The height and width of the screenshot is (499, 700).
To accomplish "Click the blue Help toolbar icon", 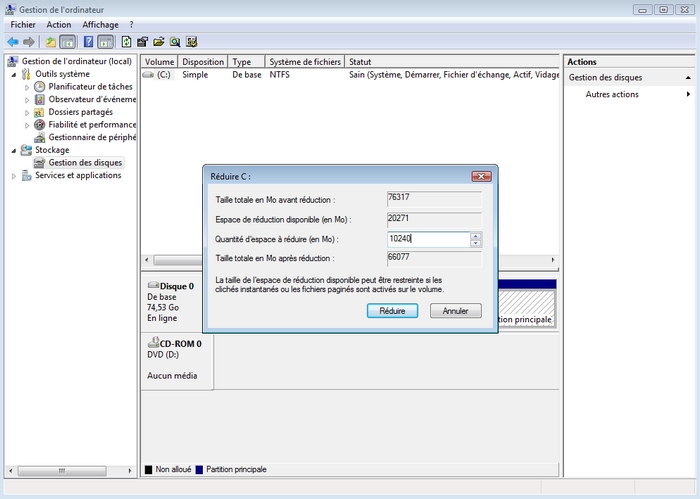I will point(87,42).
